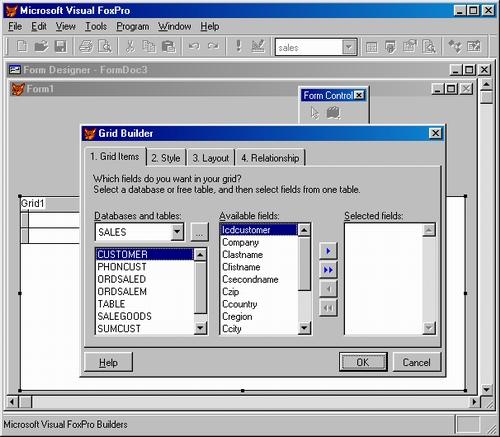The image size is (500, 437).
Task: Open the Edit menu
Action: coord(39,26)
